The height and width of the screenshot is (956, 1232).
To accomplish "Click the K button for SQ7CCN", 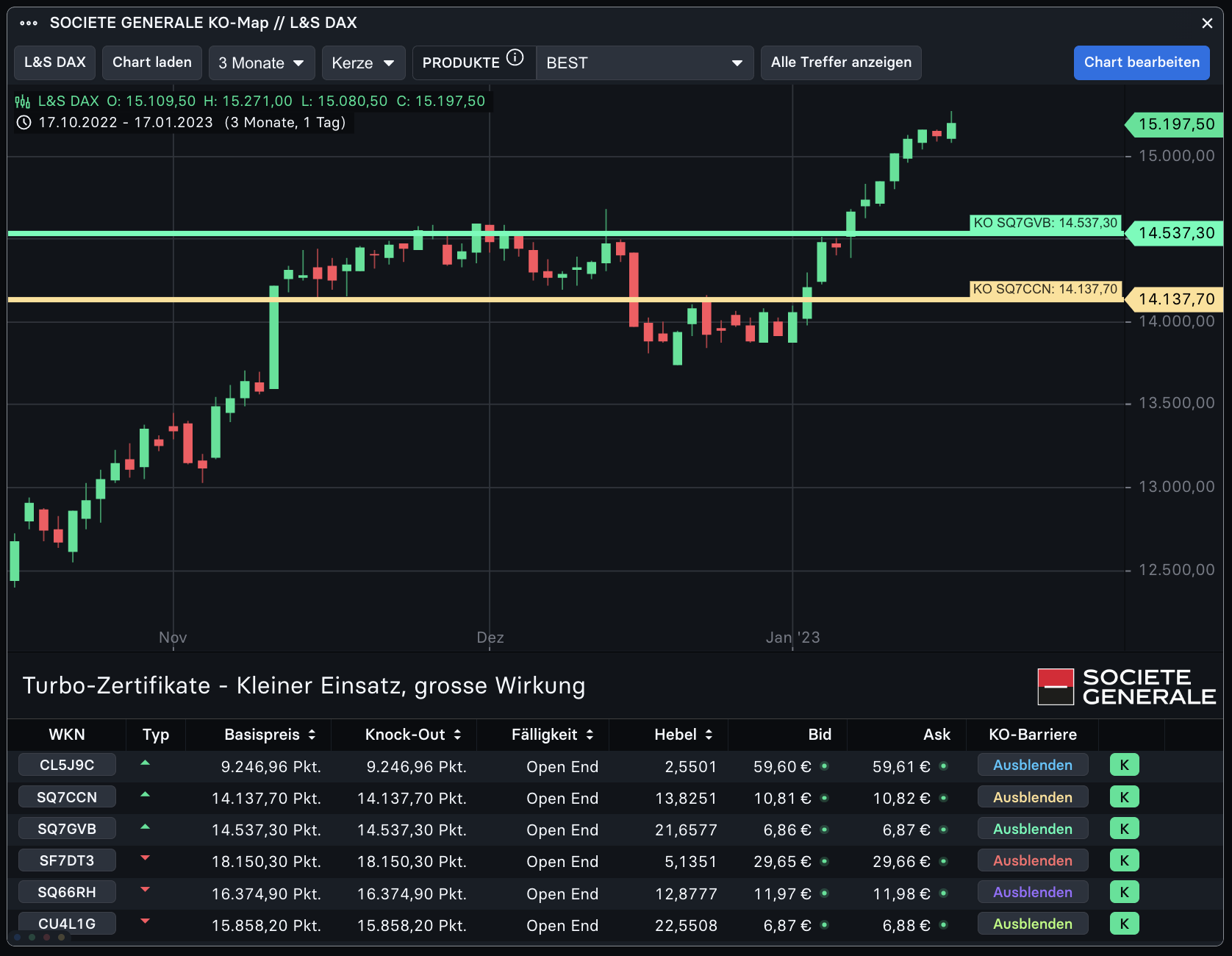I will tap(1124, 796).
